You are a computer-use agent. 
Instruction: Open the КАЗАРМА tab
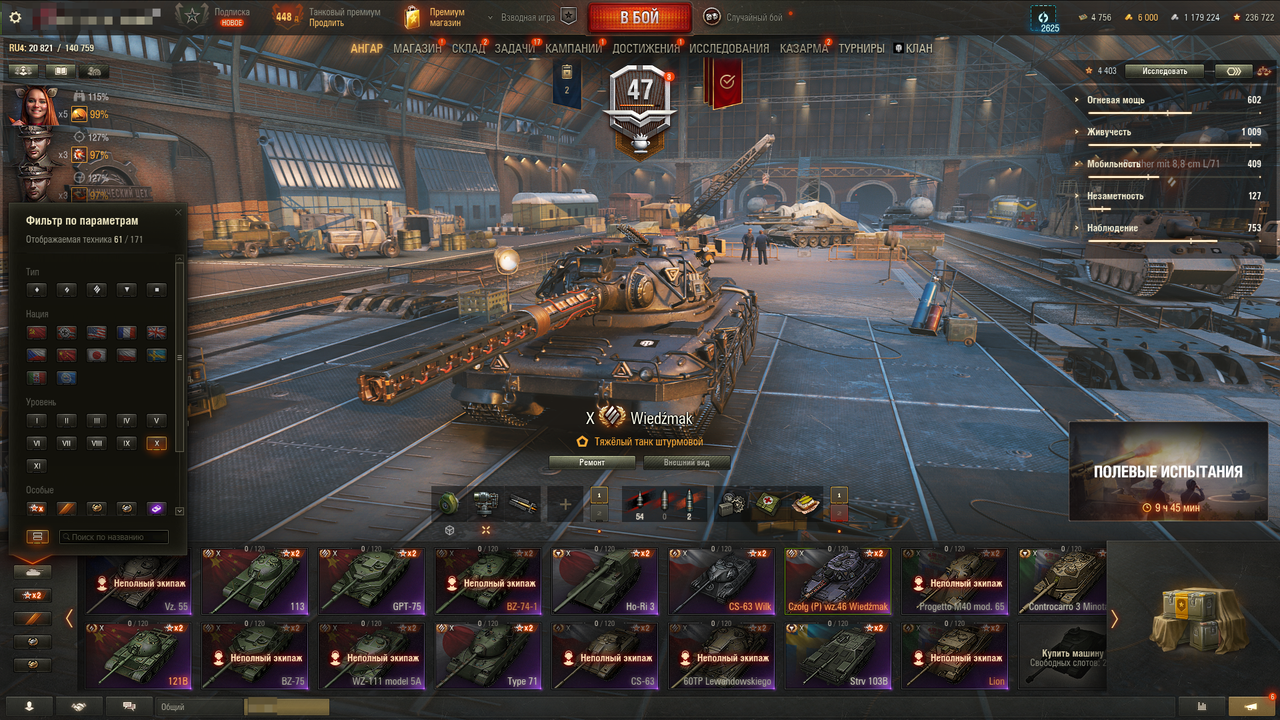[803, 48]
